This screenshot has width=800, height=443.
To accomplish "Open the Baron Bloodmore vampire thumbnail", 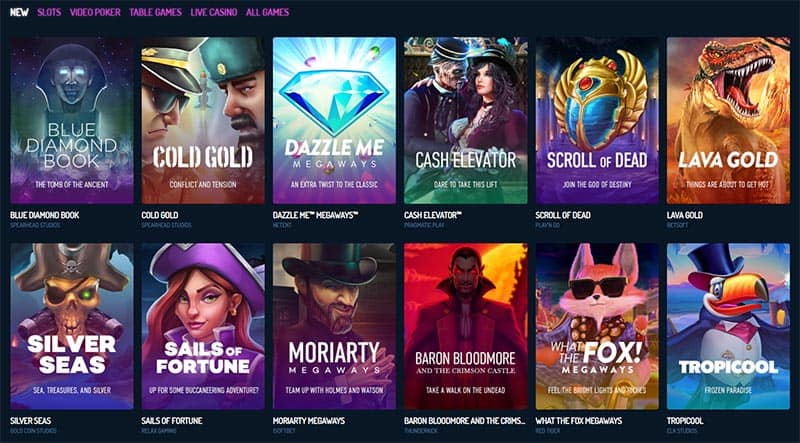I will [x=466, y=326].
